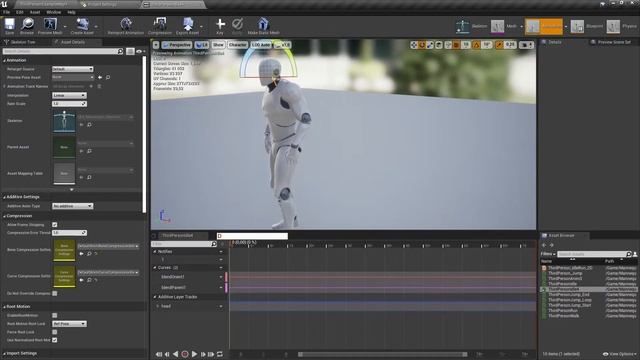Open the Help menu
This screenshot has height=360, width=640.
[x=71, y=12]
